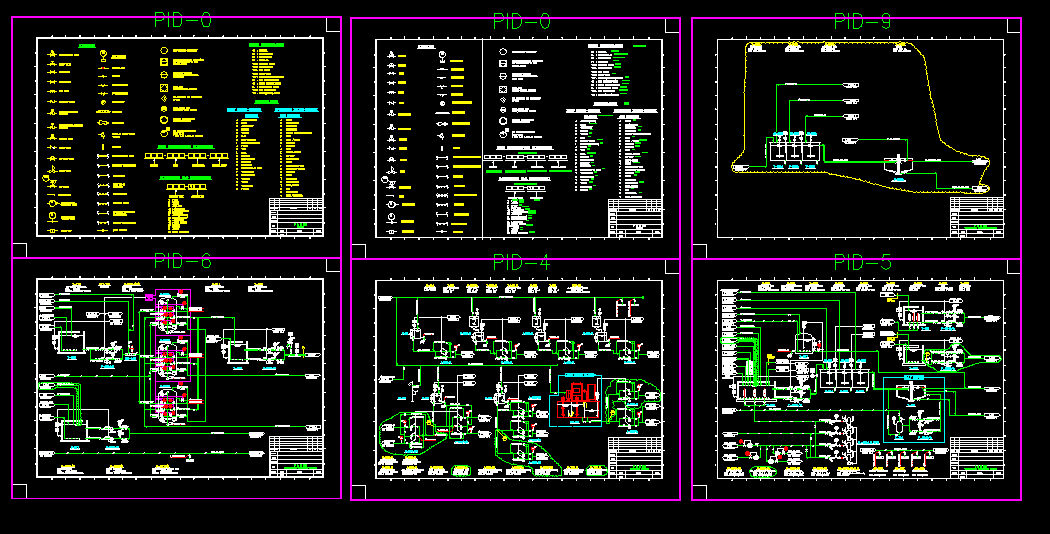Click the title block table of PID-4 sheet

[x=635, y=458]
